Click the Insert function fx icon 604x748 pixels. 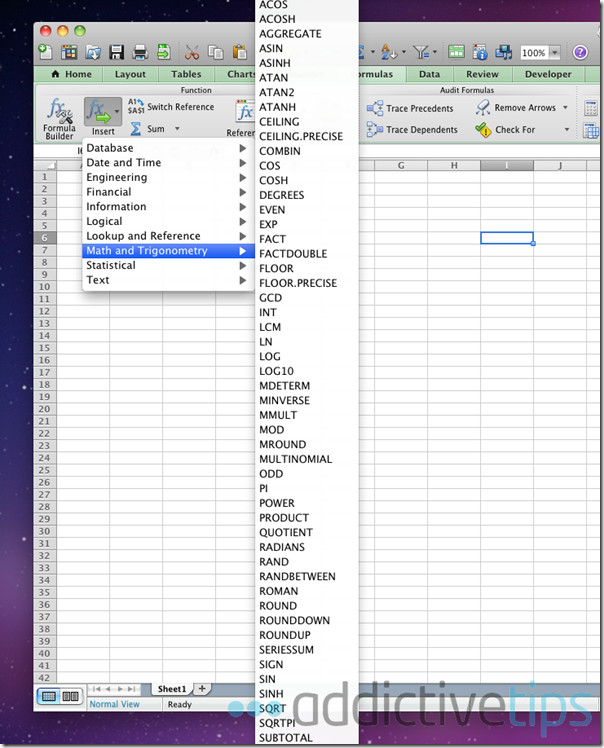pyautogui.click(x=98, y=111)
